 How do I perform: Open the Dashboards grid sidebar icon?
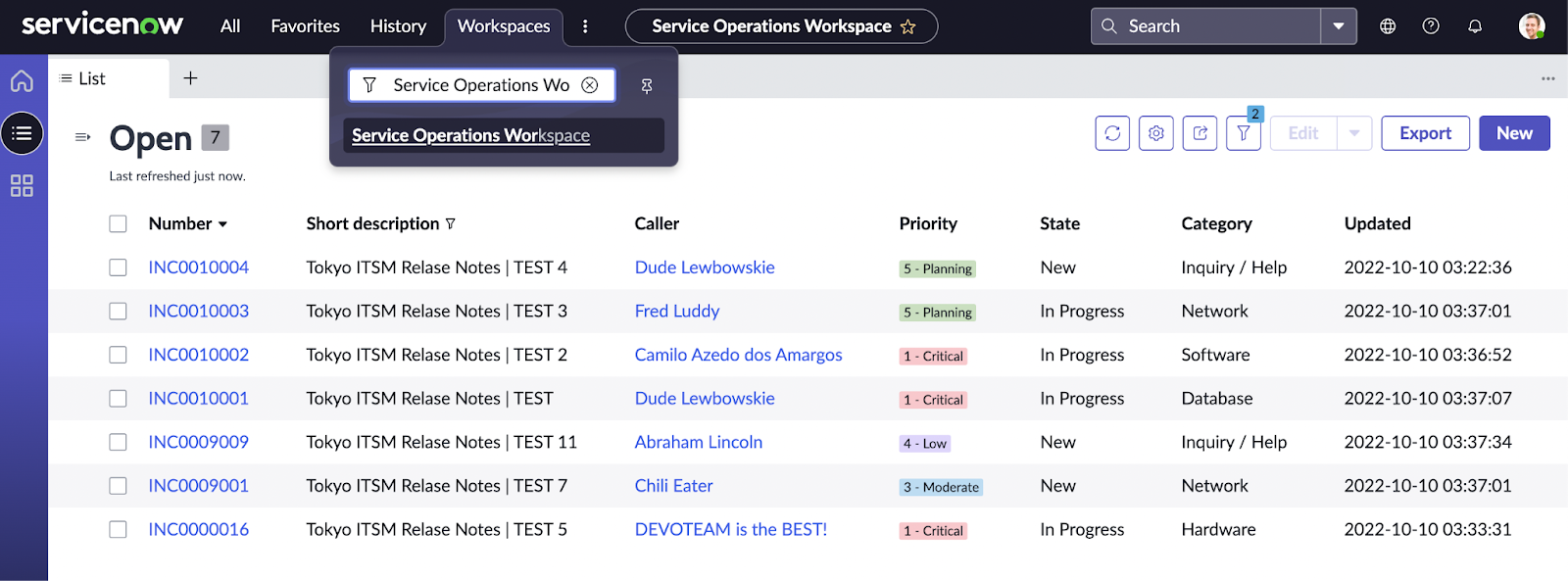tap(22, 185)
